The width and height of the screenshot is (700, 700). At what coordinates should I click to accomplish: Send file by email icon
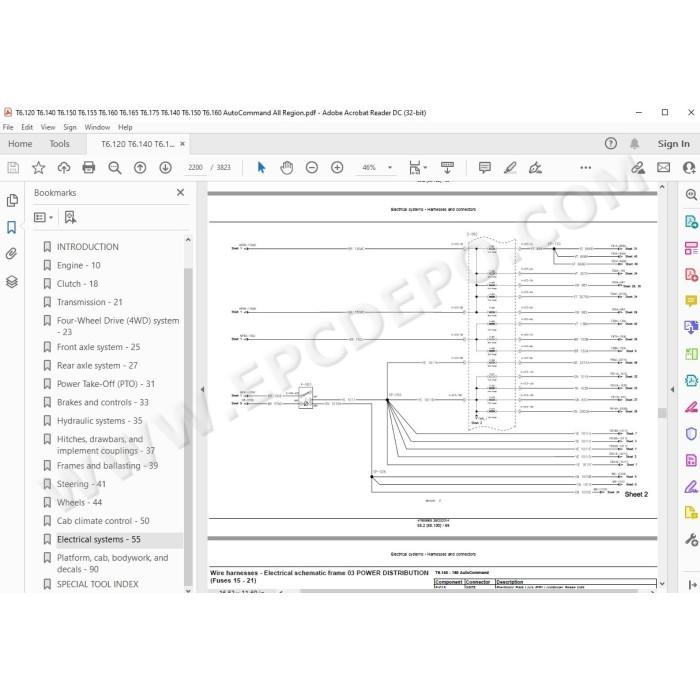[x=663, y=168]
